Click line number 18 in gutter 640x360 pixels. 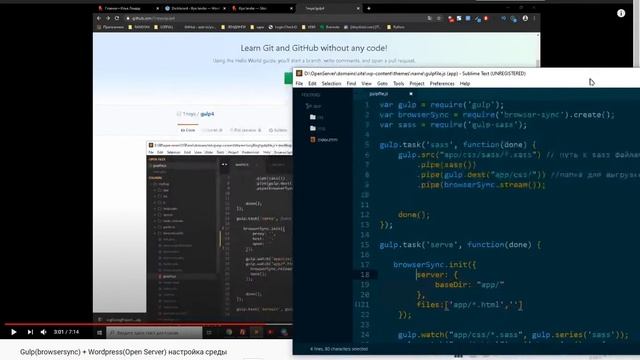point(365,275)
